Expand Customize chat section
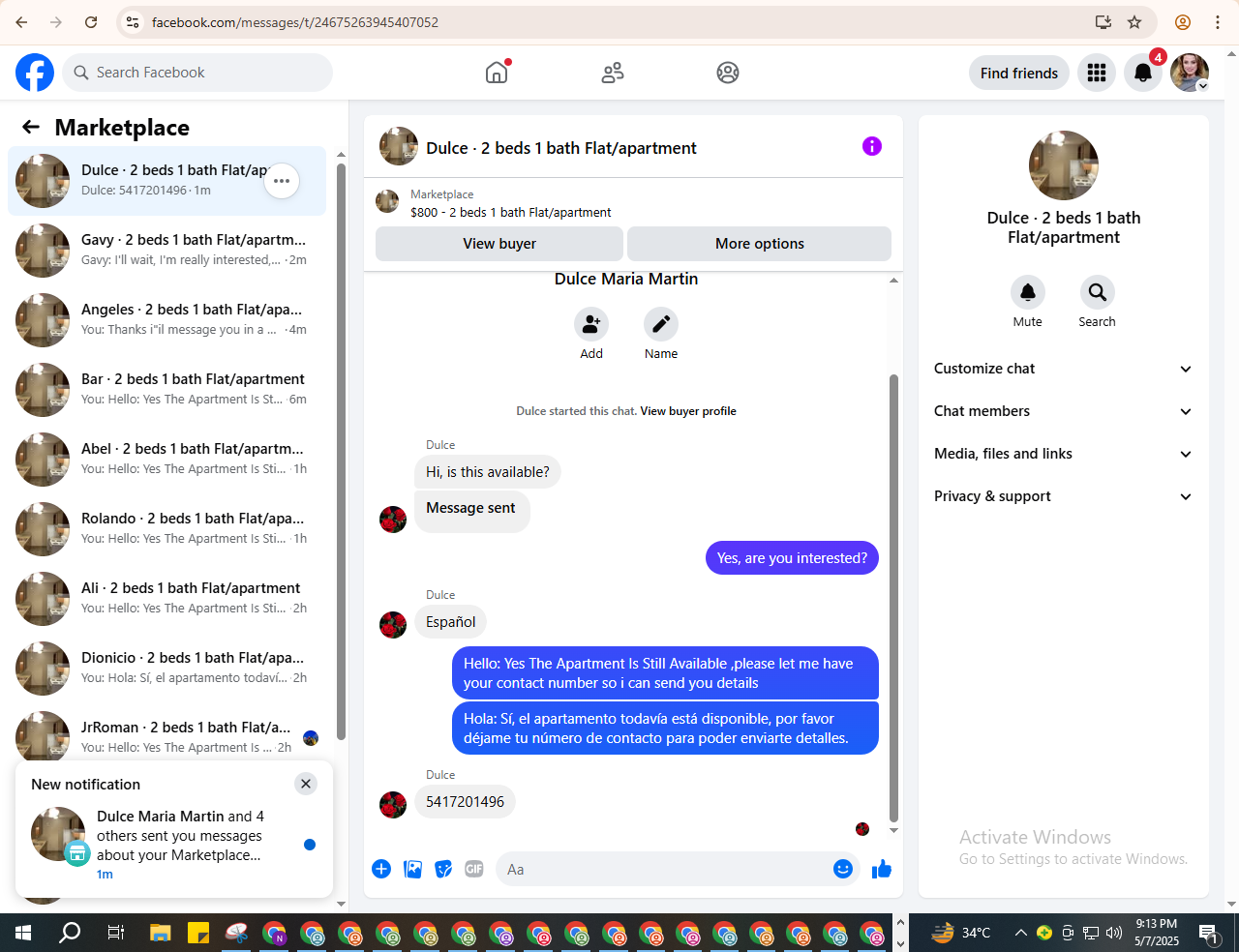 (x=1063, y=369)
